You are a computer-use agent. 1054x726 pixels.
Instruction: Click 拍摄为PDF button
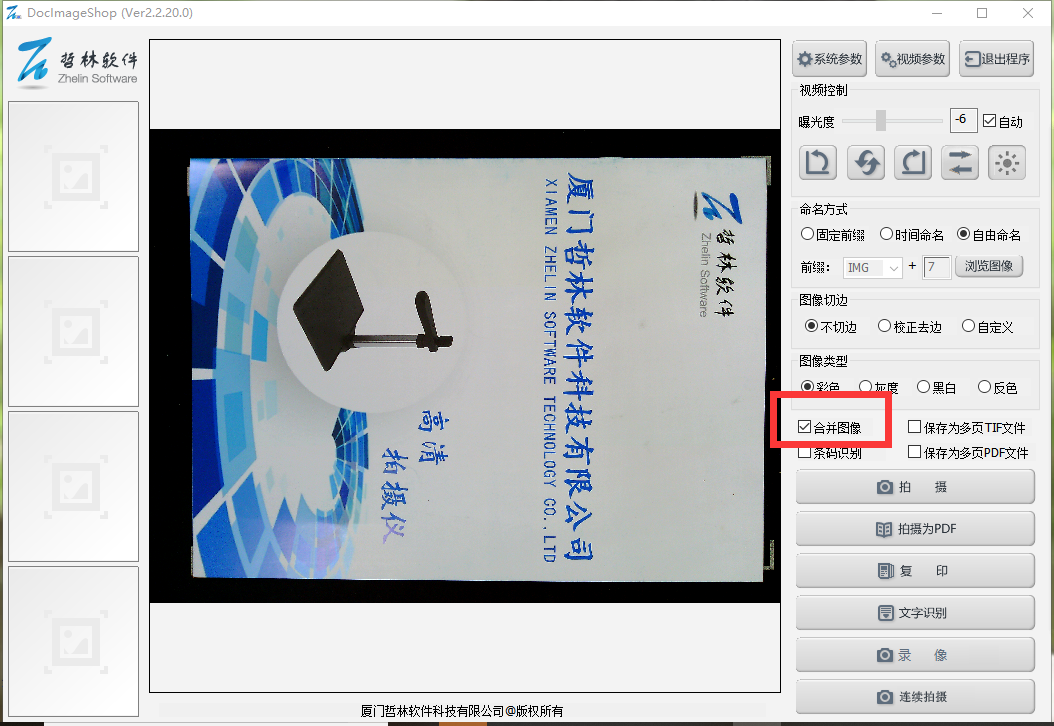click(915, 529)
